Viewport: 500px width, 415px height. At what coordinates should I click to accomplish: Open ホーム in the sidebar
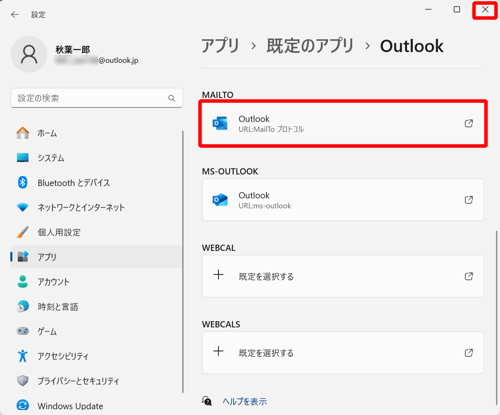coord(96,133)
